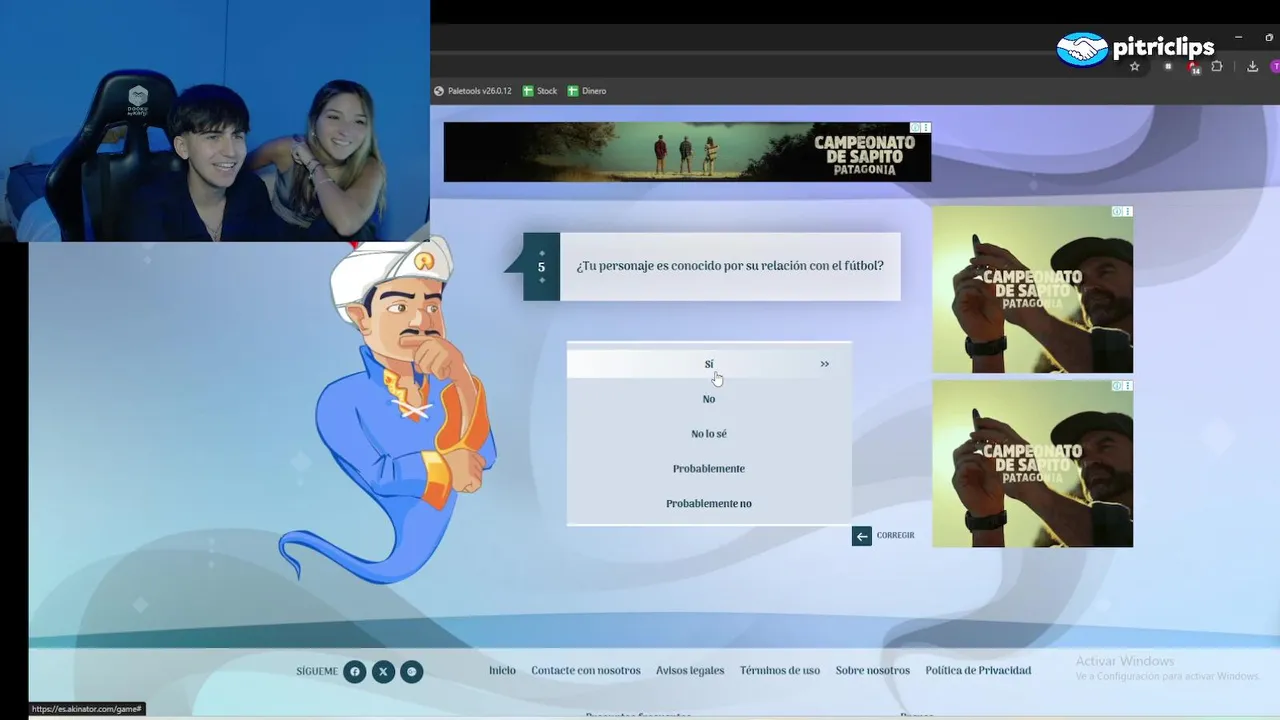This screenshot has height=720, width=1280.
Task: Open the Paletools v26.0.12 bookmark
Action: click(472, 91)
